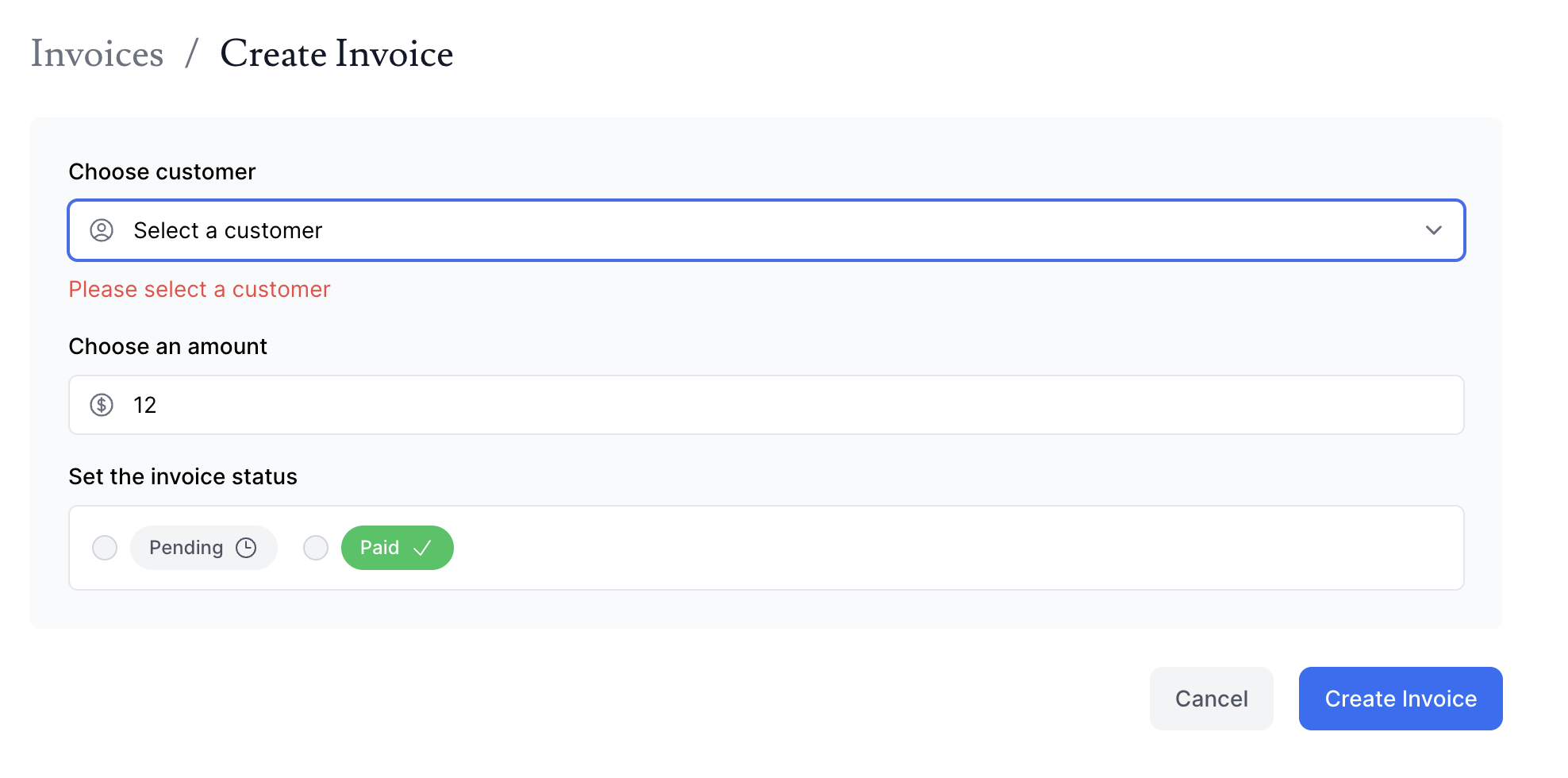Select the Paid radio button
This screenshot has height=778, width=1568.
(x=316, y=548)
